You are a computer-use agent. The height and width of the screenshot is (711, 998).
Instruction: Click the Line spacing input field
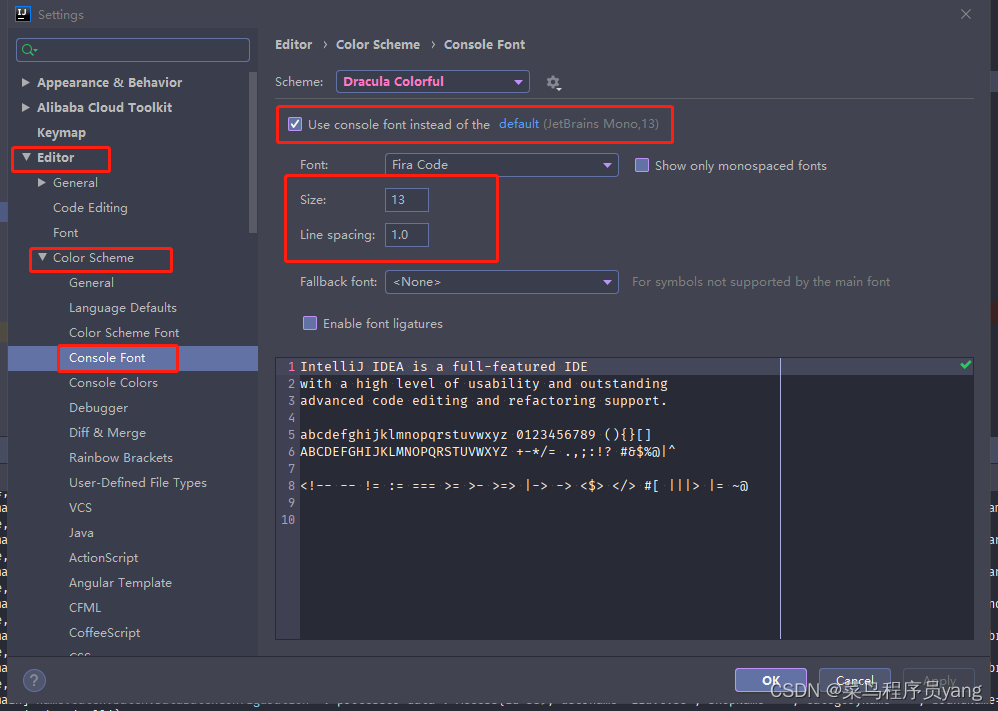pos(407,235)
